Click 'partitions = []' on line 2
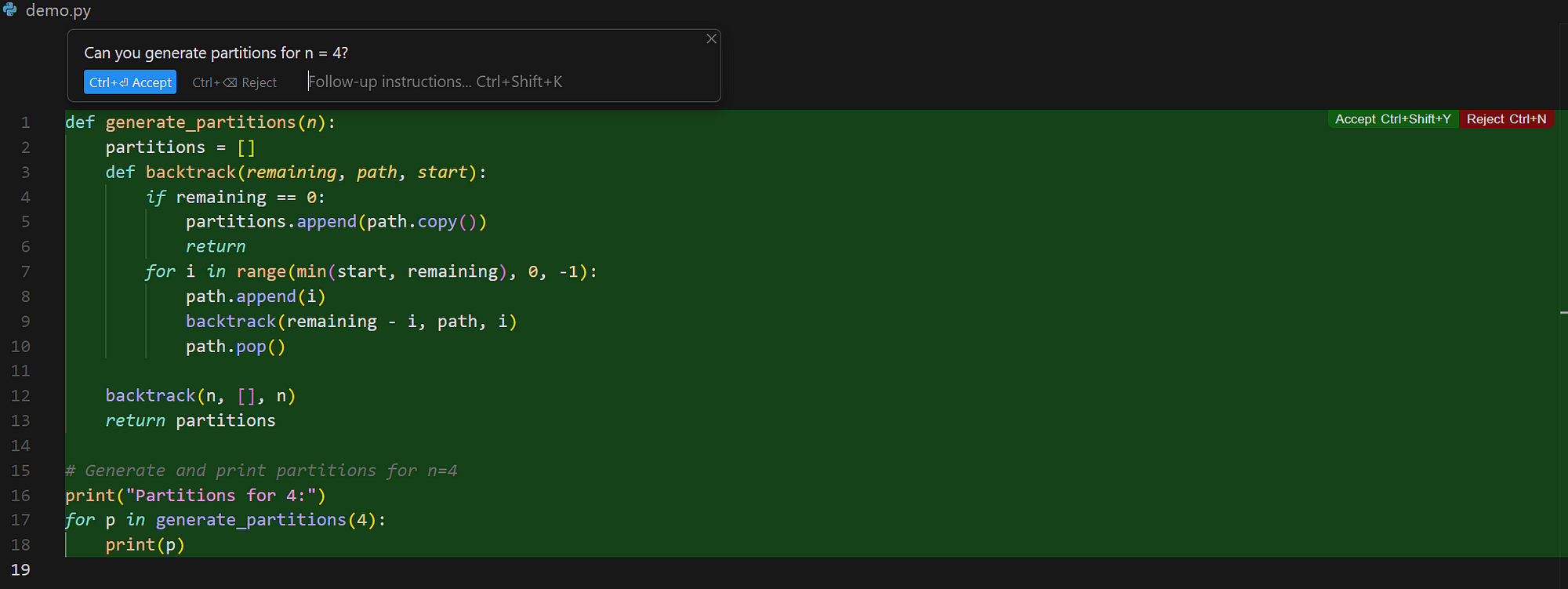Screen dimensions: 1568x589 click(x=180, y=147)
